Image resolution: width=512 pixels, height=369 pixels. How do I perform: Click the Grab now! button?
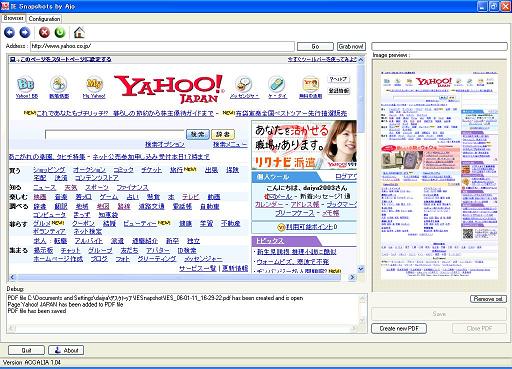351,46
